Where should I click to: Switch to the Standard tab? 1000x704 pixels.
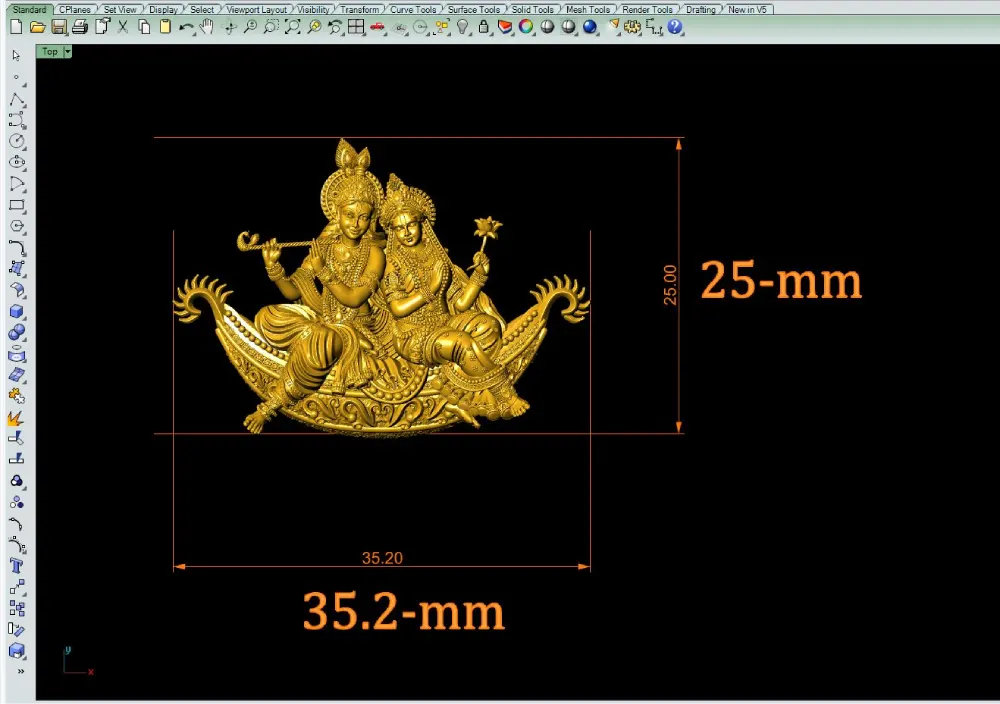point(29,10)
